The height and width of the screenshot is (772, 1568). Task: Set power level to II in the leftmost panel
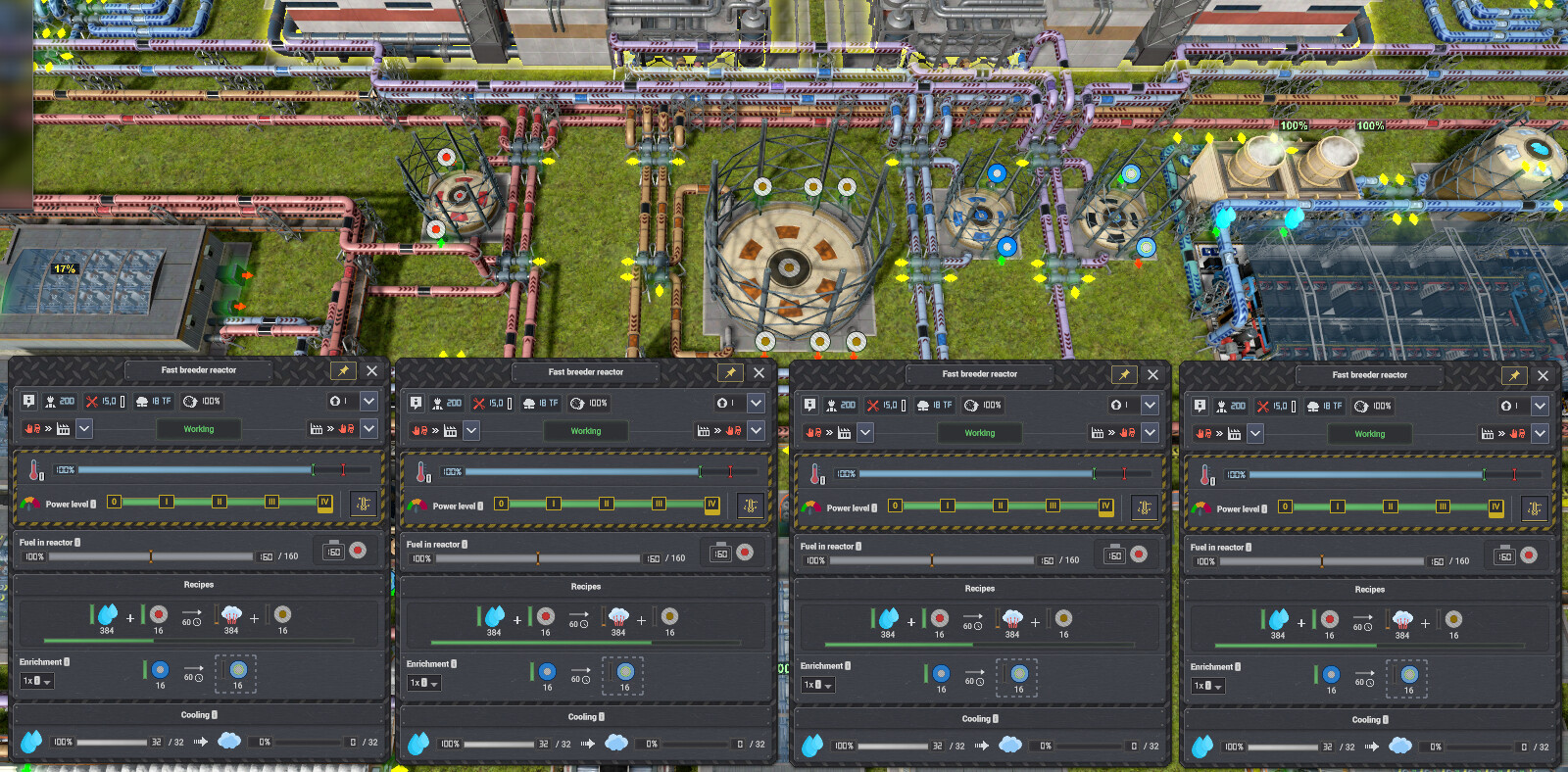click(x=219, y=502)
